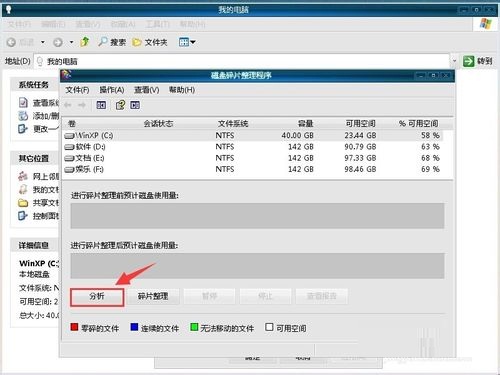Click the 容量 column header
The width and height of the screenshot is (500, 375).
pyautogui.click(x=306, y=124)
